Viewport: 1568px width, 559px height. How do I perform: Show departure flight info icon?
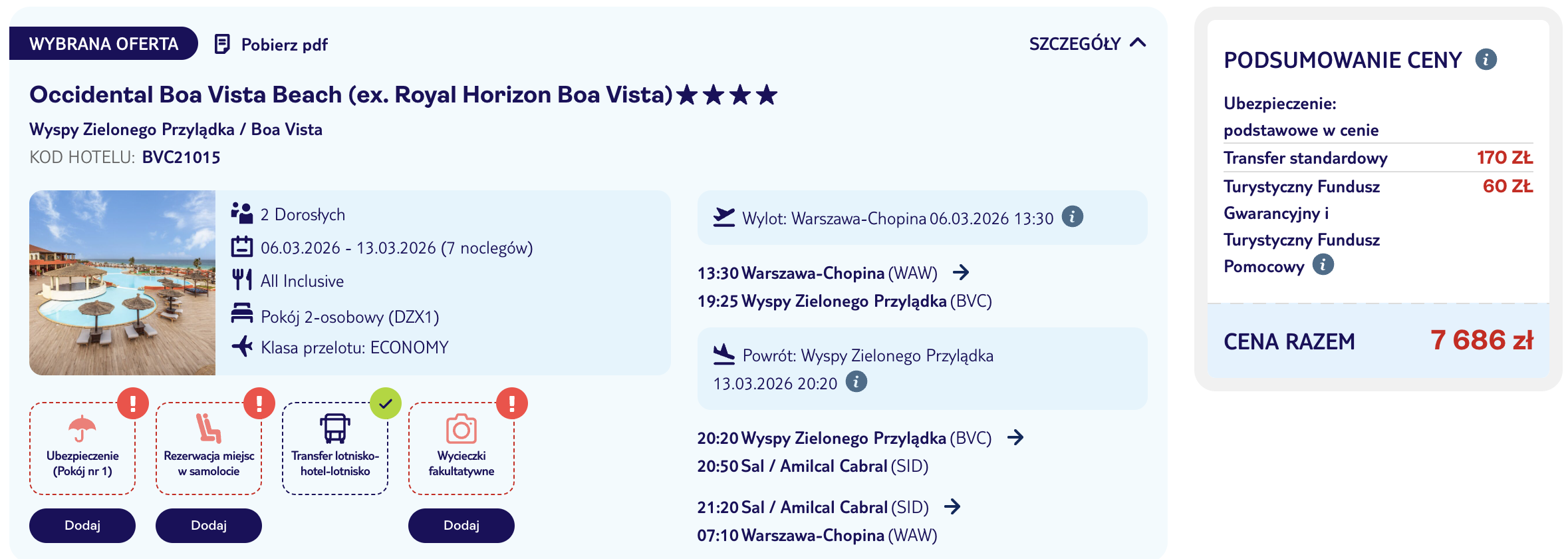[x=1072, y=217]
